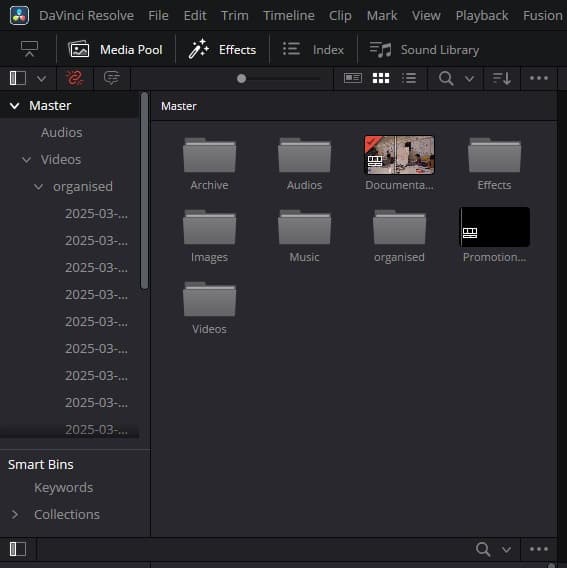Open the View menu

point(426,16)
